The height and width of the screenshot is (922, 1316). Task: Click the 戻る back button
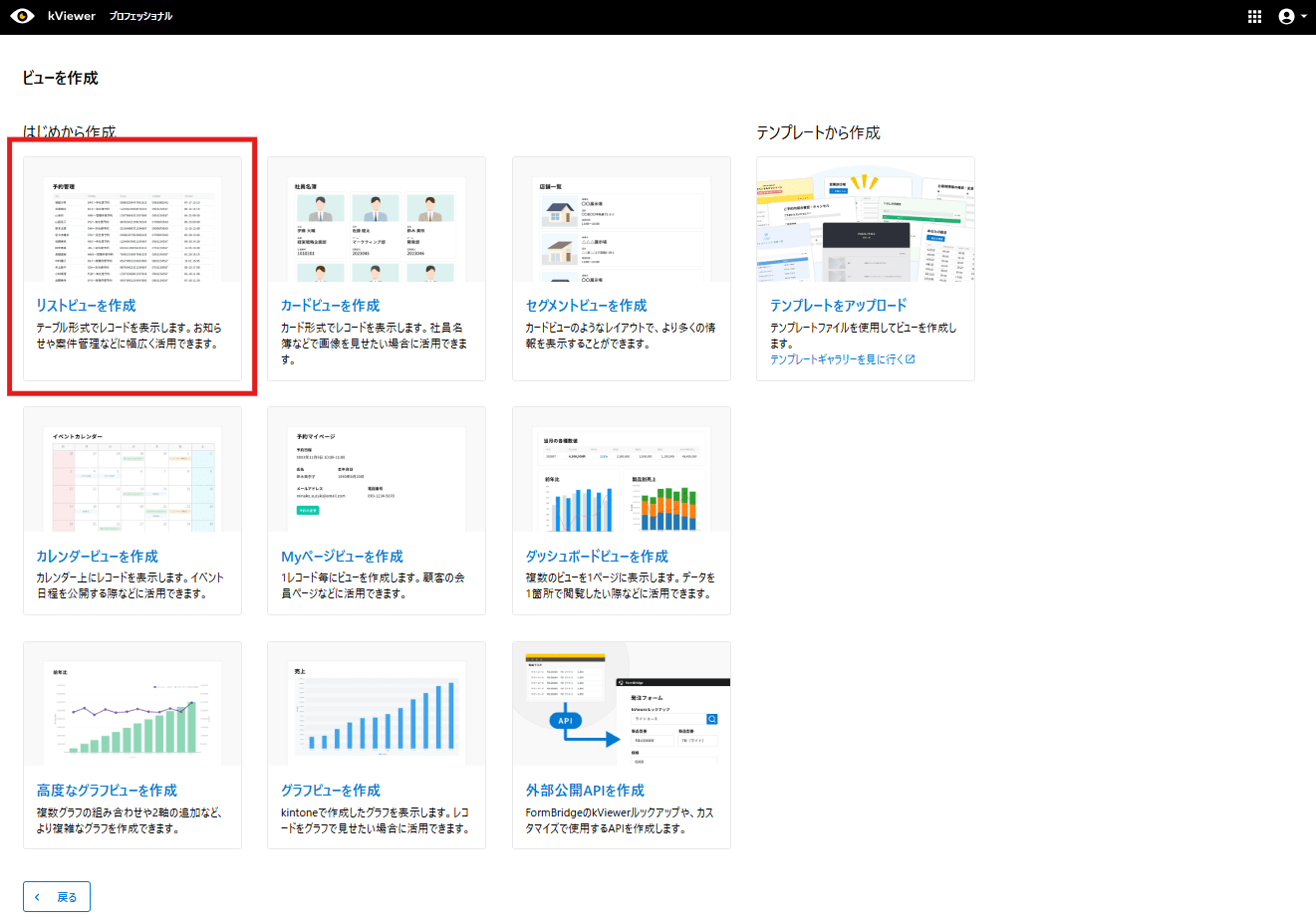(57, 897)
